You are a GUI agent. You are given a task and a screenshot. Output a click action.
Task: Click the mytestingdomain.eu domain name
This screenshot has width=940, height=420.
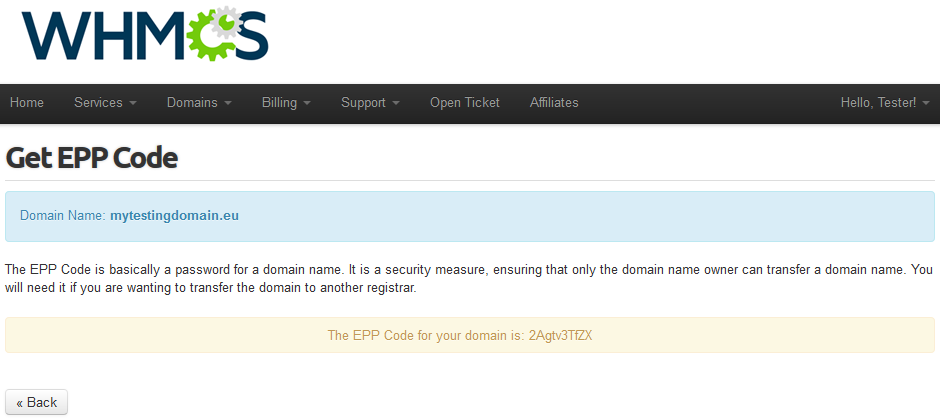click(x=174, y=216)
